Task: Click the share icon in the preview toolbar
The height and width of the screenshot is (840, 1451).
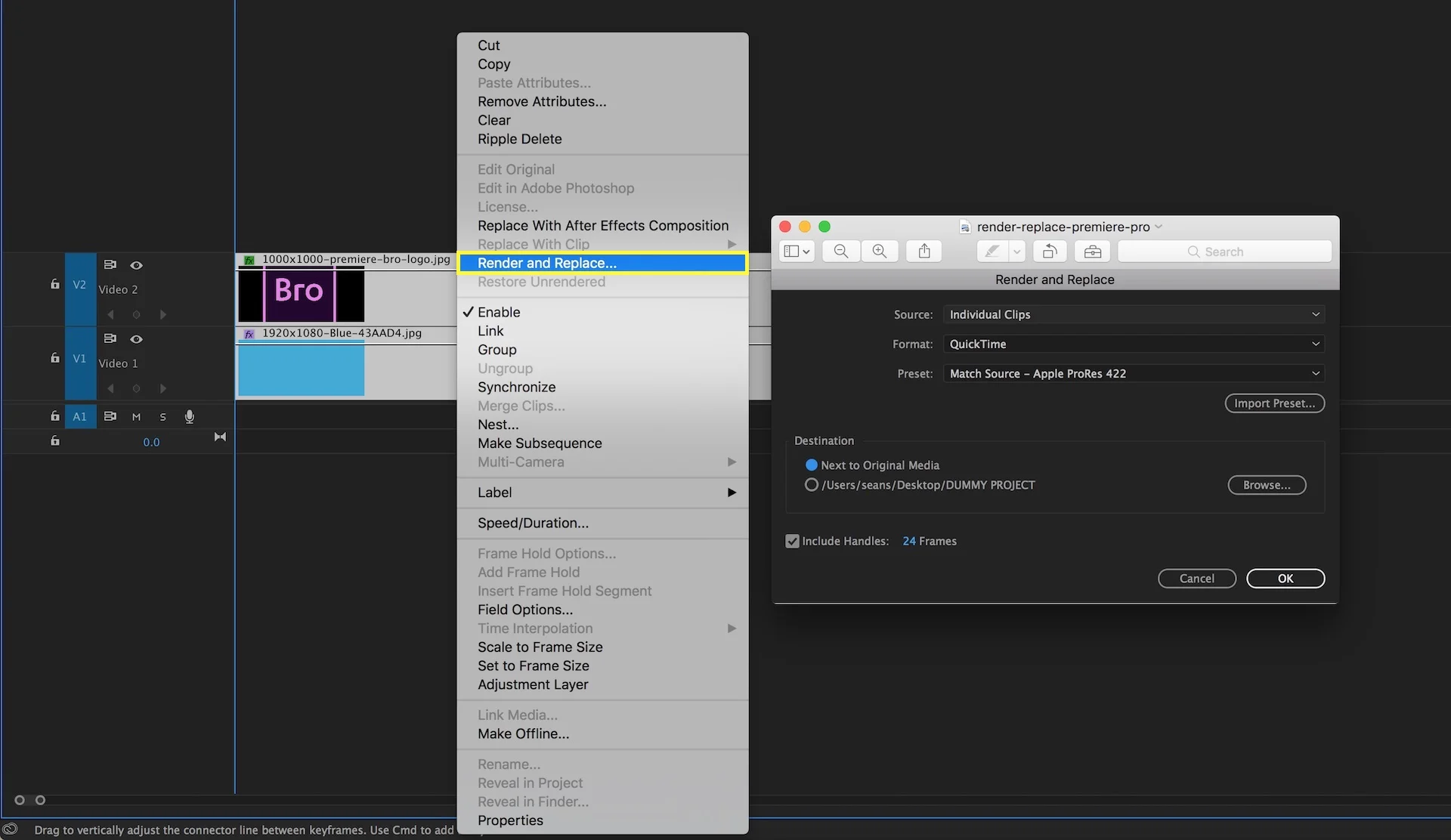Action: 924,251
